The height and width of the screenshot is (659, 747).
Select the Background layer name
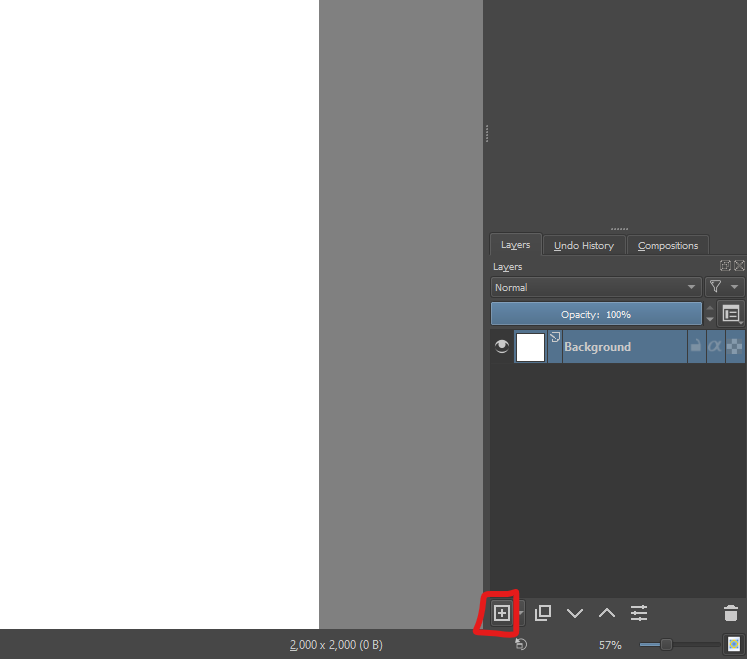[597, 347]
